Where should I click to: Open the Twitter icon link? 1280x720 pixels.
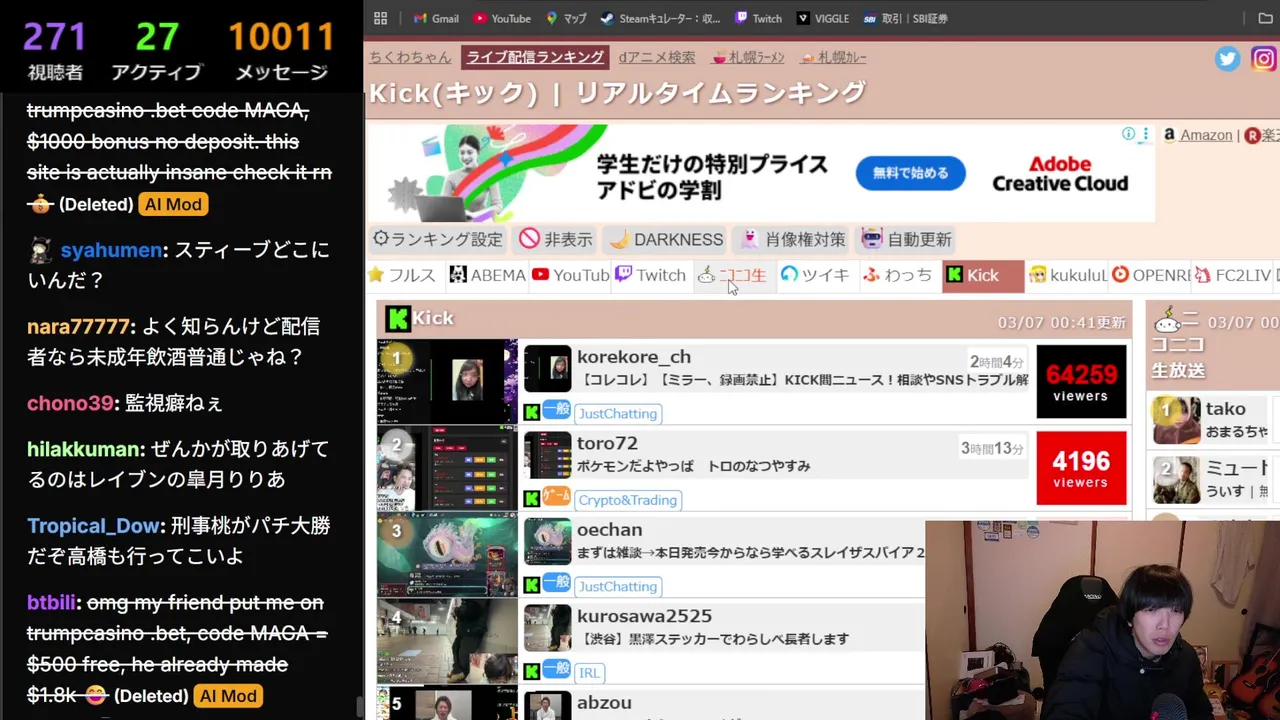(1227, 59)
